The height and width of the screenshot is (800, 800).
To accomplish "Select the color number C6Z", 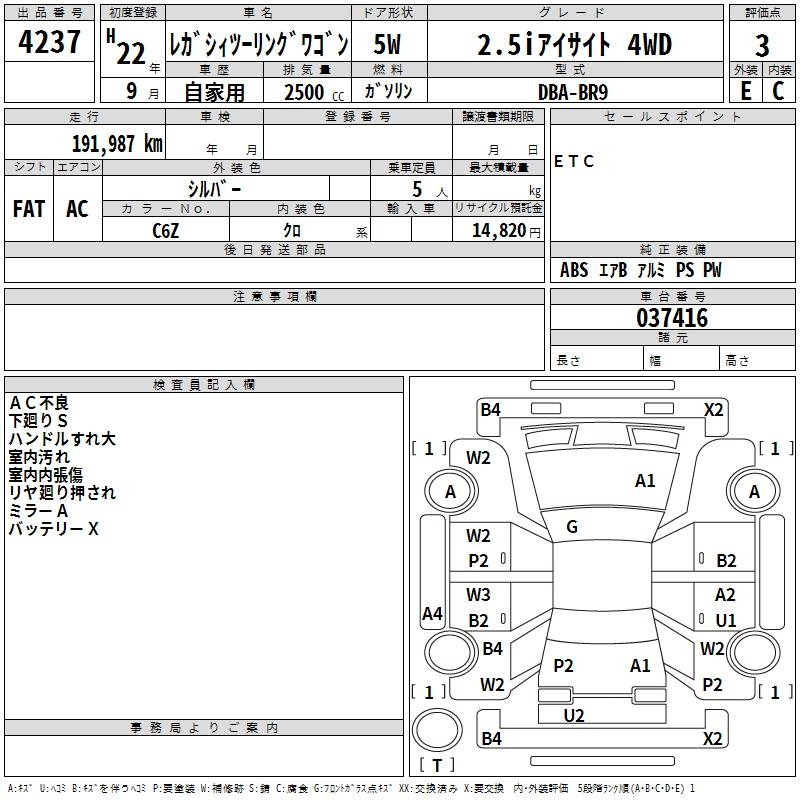I will point(165,231).
